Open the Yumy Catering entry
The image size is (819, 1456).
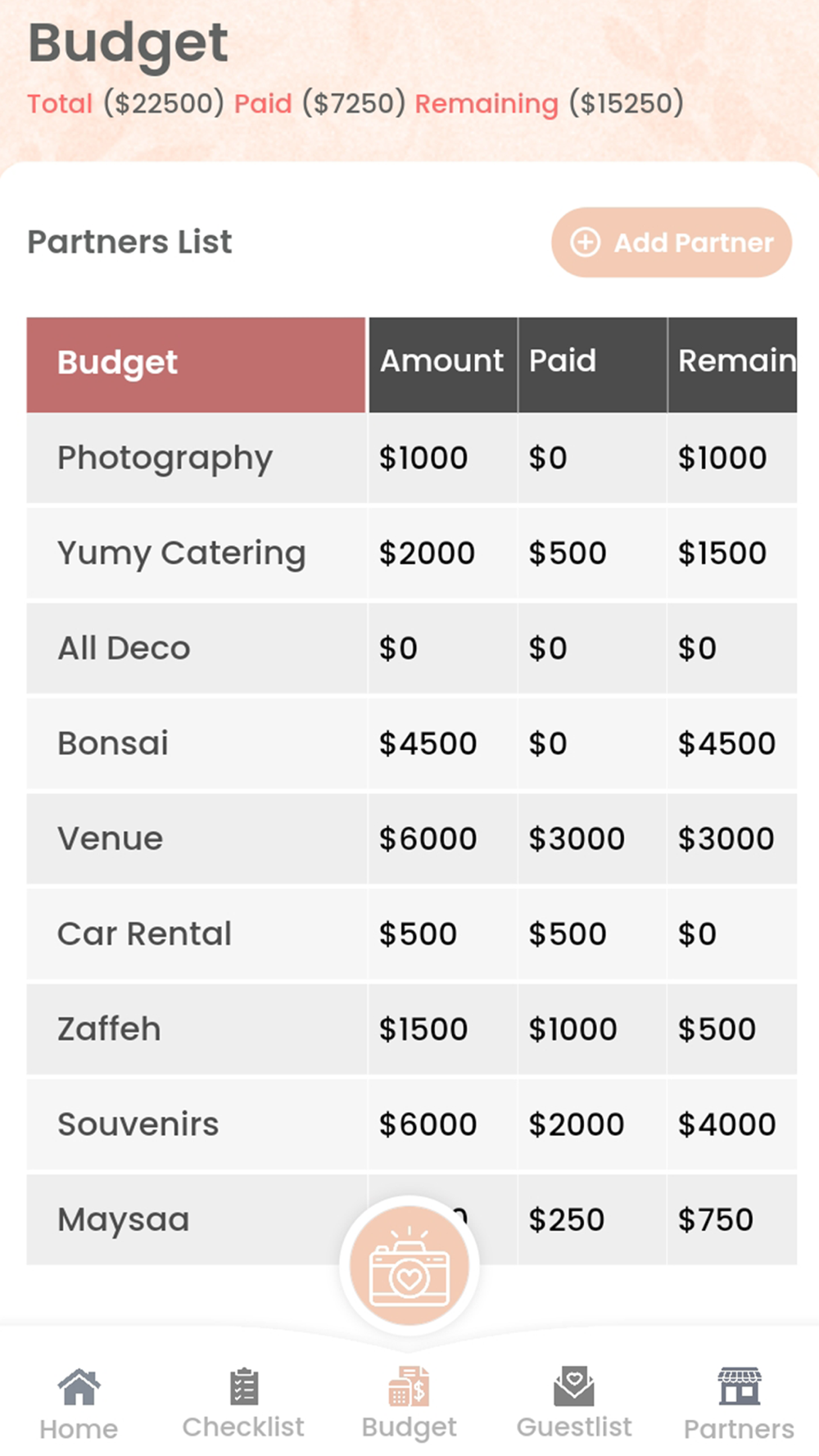tap(412, 553)
